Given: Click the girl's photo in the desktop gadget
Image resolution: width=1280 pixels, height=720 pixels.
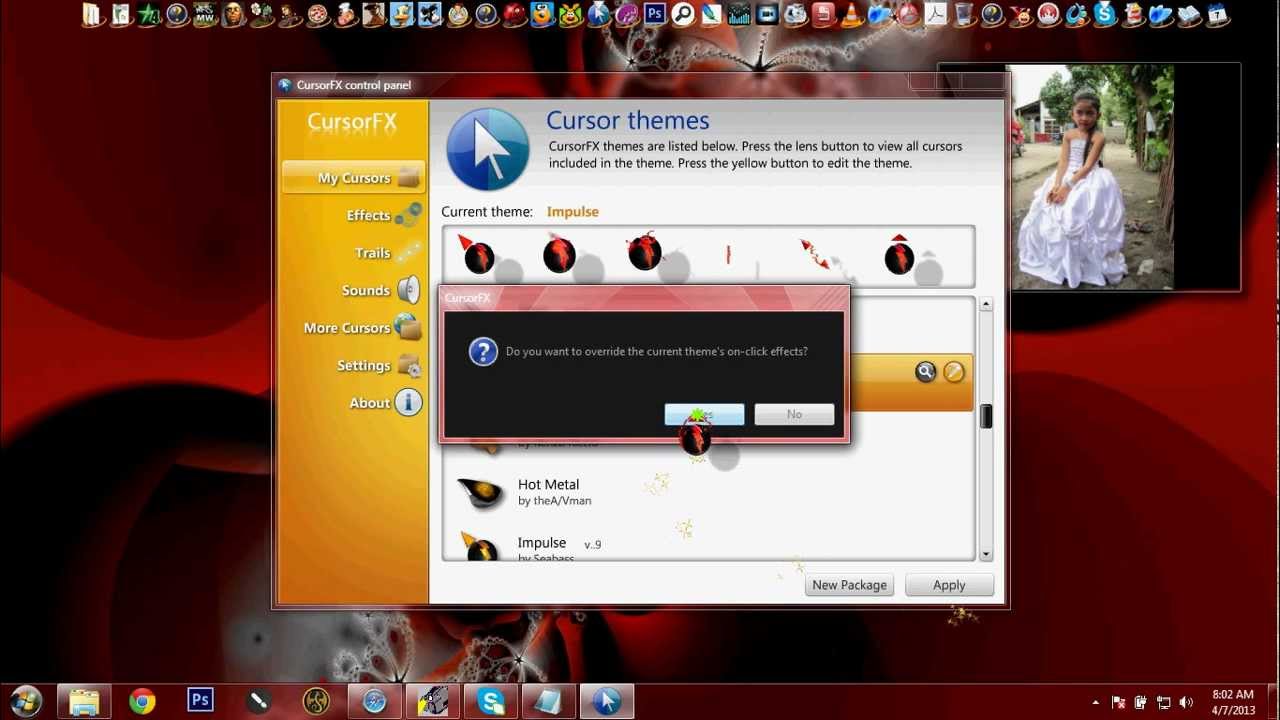Looking at the screenshot, I should click(x=1093, y=177).
